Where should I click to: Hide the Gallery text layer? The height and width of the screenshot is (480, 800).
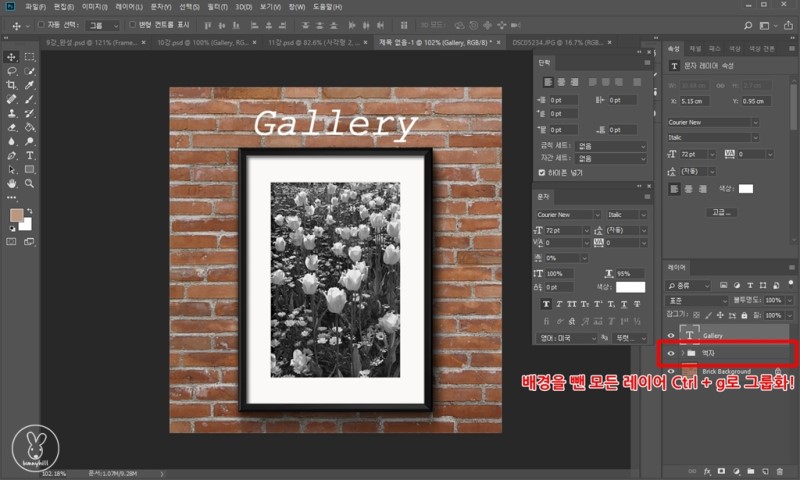(671, 334)
